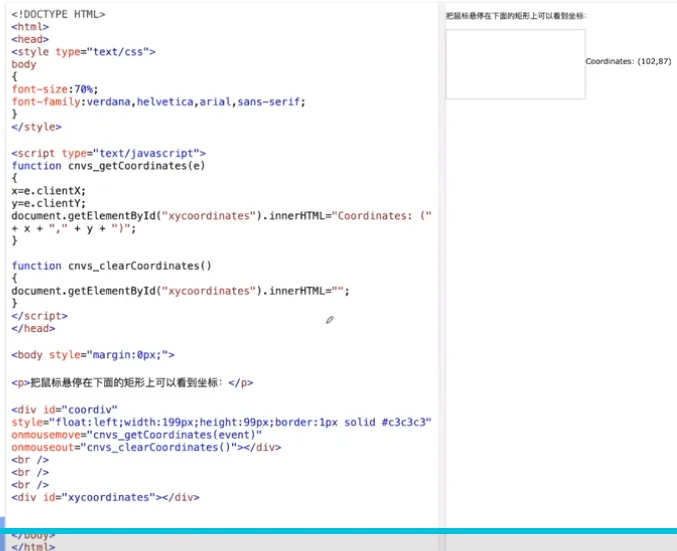This screenshot has height=551, width=677.
Task: Click the font-family declaration line
Action: (158, 102)
